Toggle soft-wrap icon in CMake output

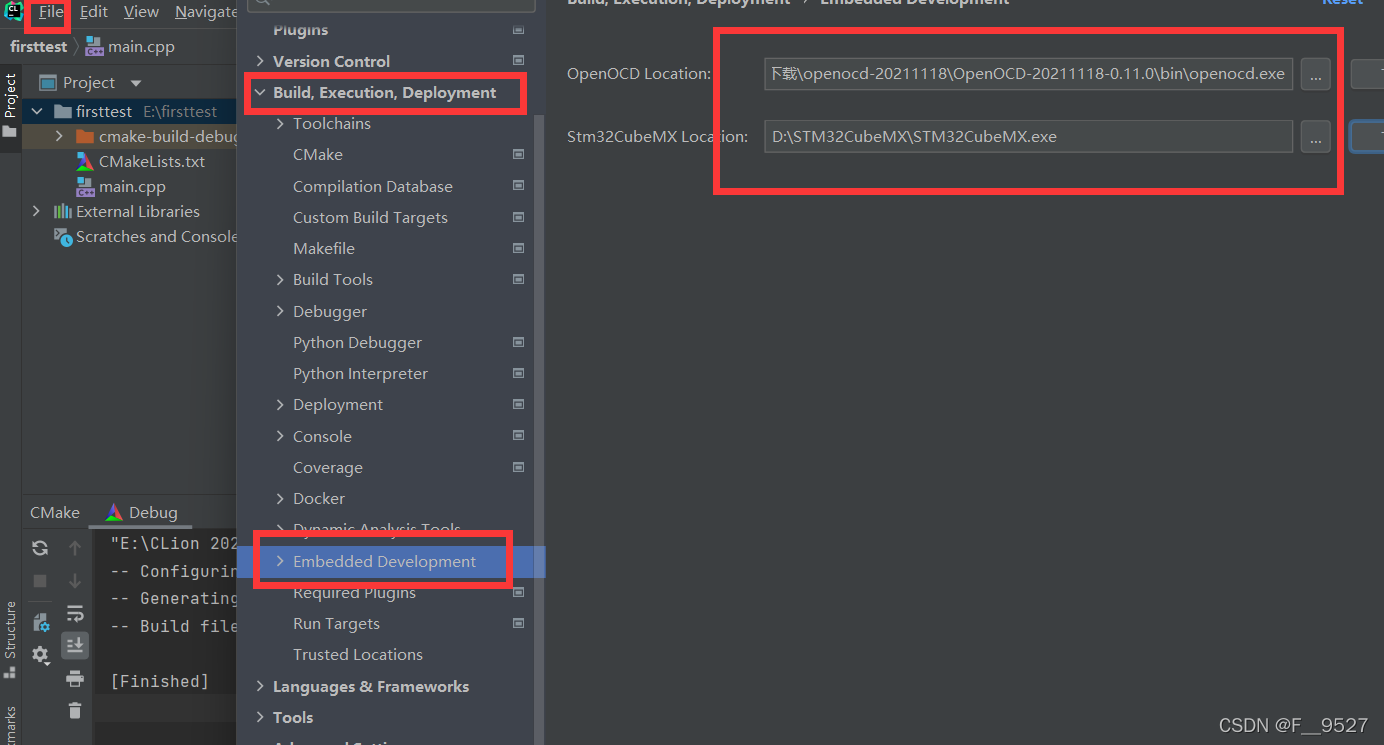click(75, 613)
